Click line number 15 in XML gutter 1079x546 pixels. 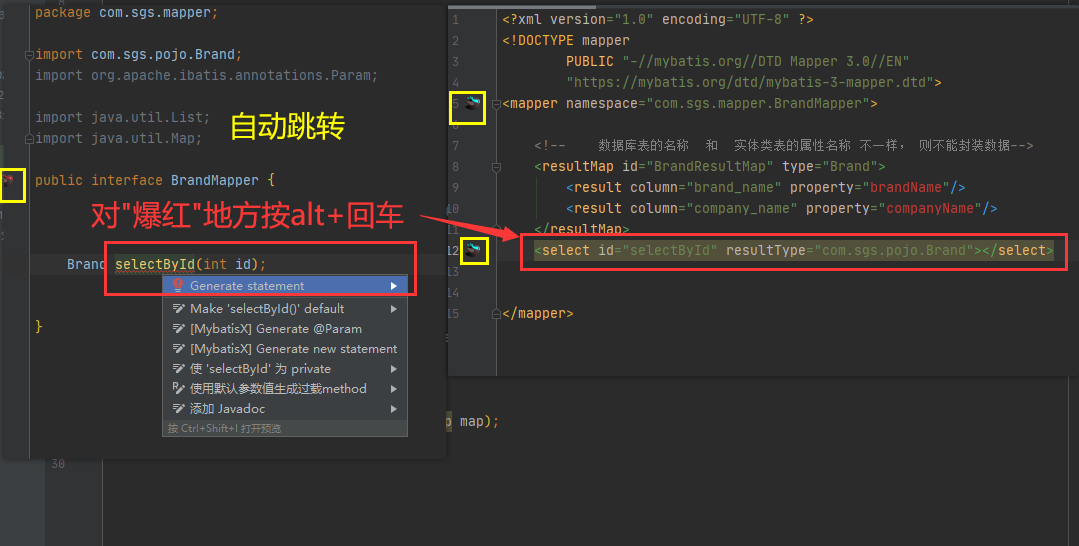(x=452, y=313)
